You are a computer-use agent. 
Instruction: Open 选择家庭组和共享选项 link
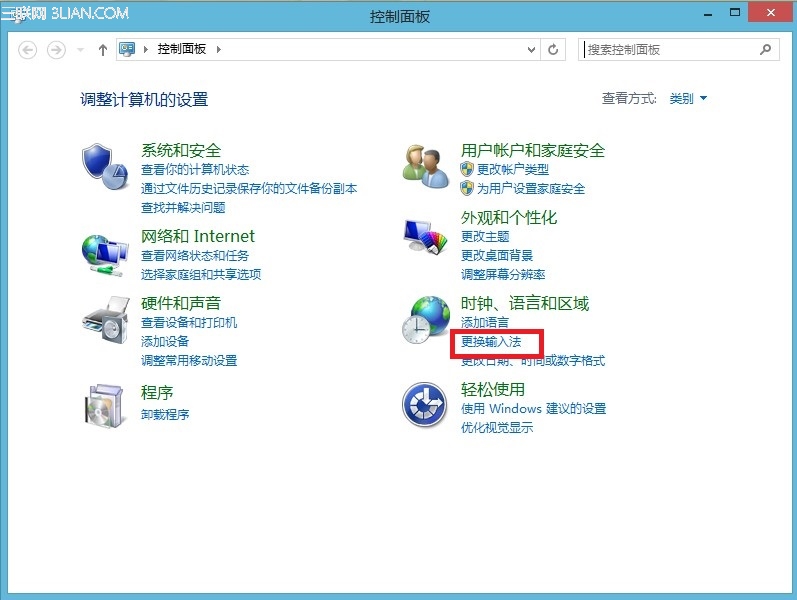pyautogui.click(x=201, y=275)
